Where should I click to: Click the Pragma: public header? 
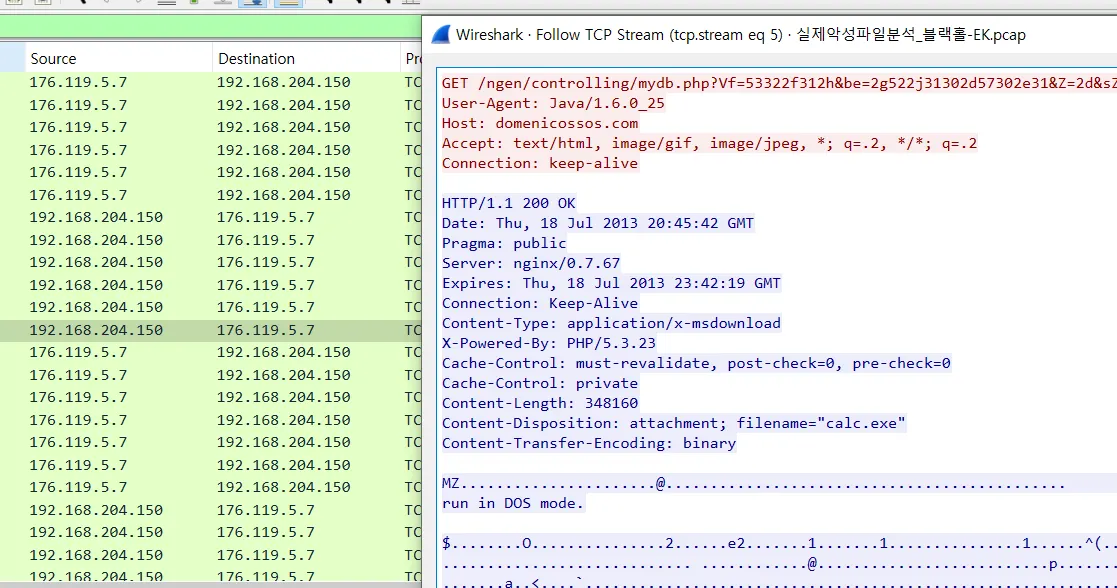point(504,243)
